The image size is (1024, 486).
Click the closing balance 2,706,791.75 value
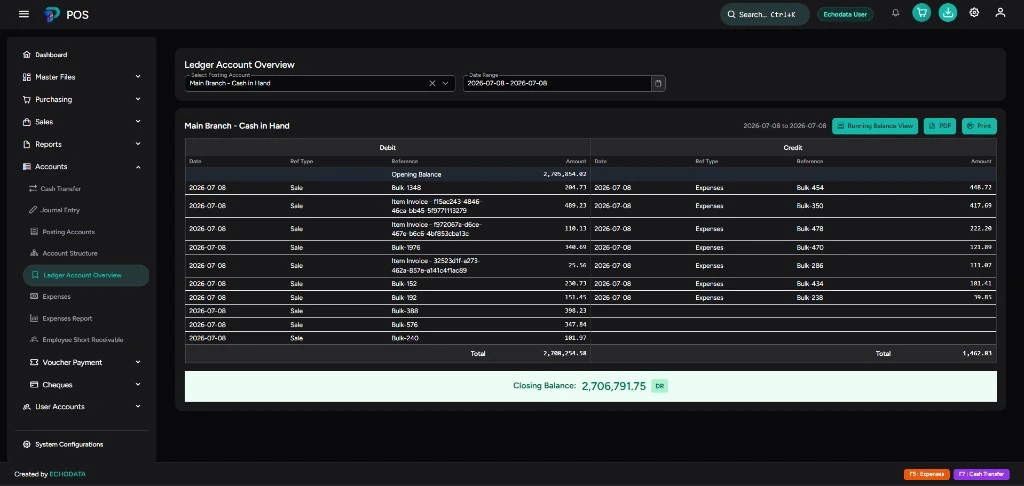[x=613, y=386]
